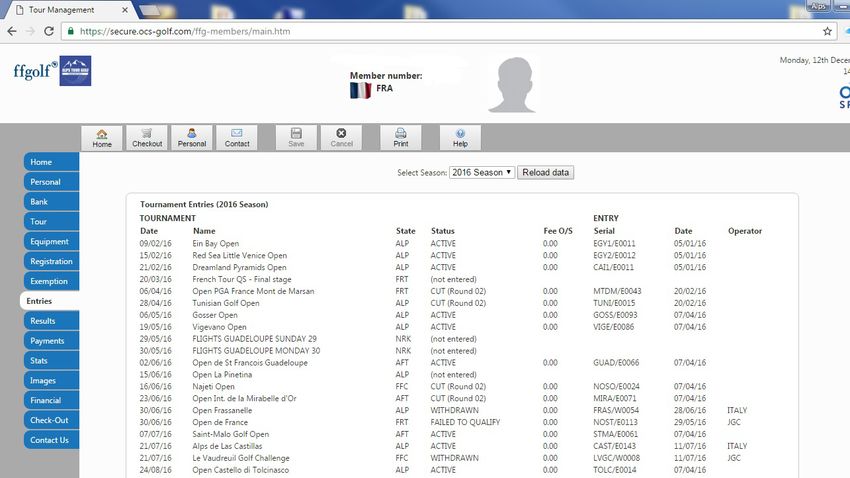Click Najeti Open entry
The height and width of the screenshot is (478, 850).
coord(214,386)
